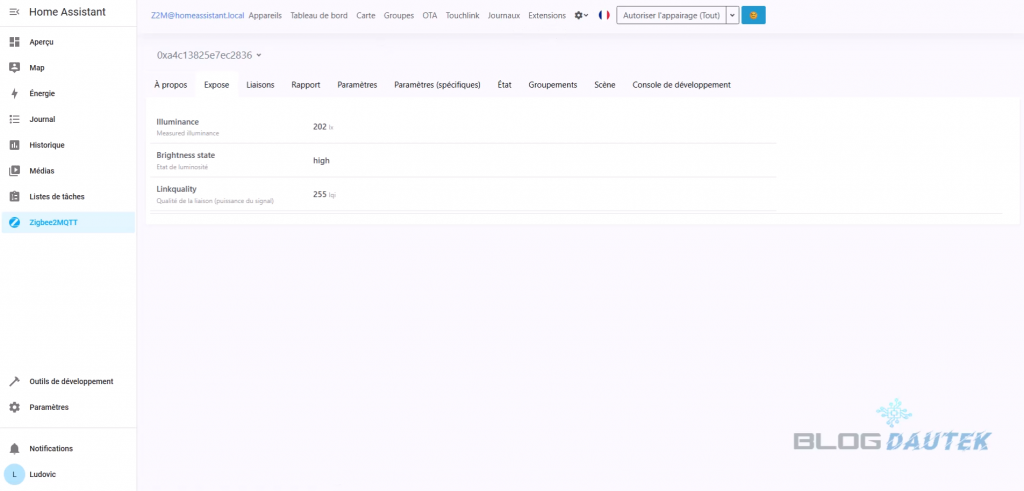The width and height of the screenshot is (1024, 491).
Task: Click Qualité de la liaison description text
Action: (x=216, y=201)
